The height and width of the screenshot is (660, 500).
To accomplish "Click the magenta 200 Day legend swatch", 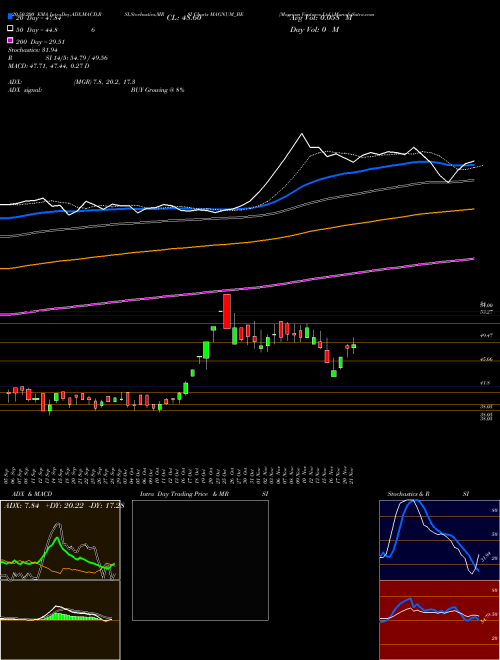I will (10, 40).
